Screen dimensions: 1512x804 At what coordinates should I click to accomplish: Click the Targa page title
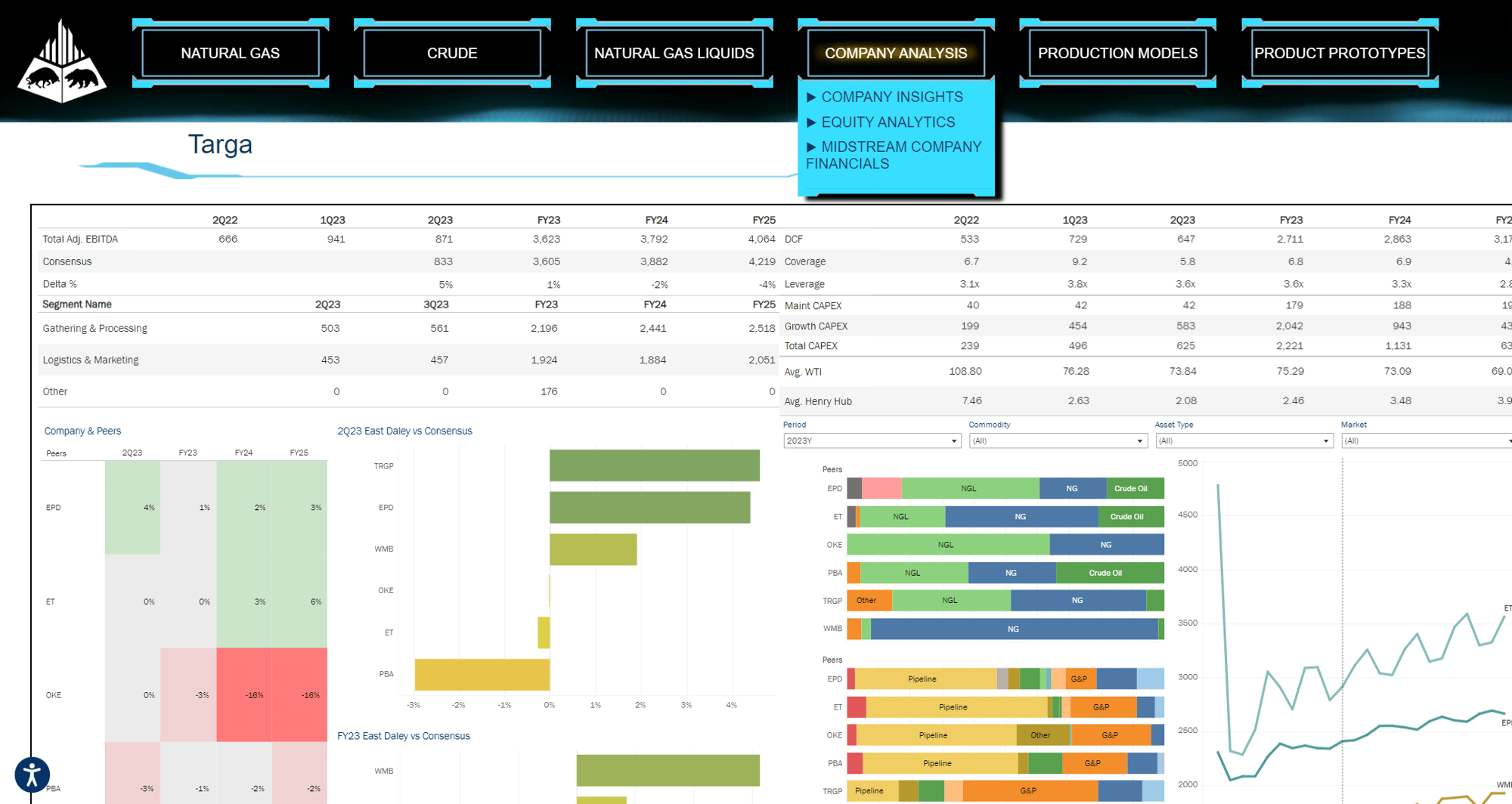coord(220,144)
